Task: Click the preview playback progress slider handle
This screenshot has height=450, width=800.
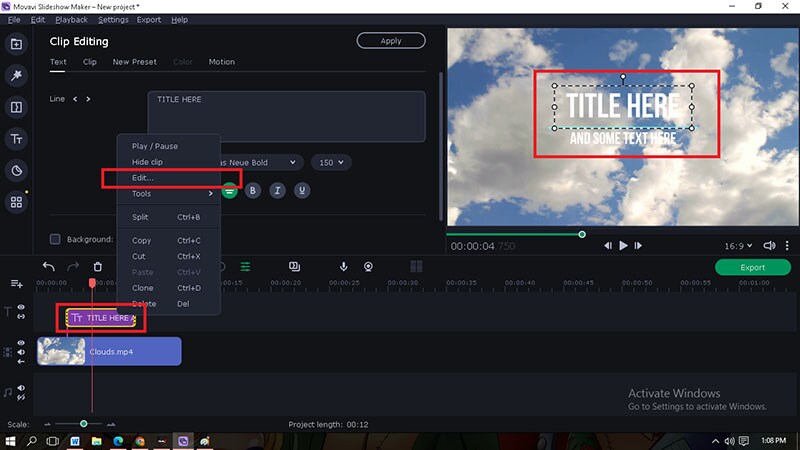Action: click(582, 234)
